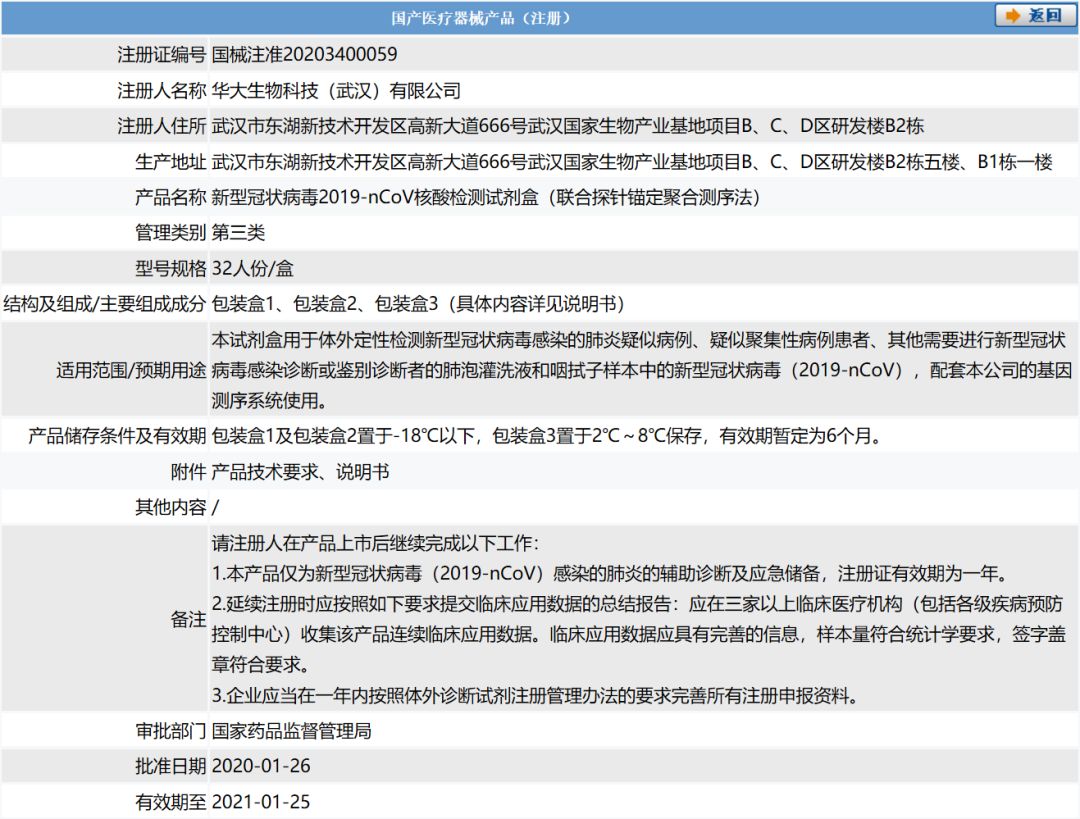Screen dimensions: 1080x819
Task: Click the 注册人住所 address value text
Action: coord(567,126)
